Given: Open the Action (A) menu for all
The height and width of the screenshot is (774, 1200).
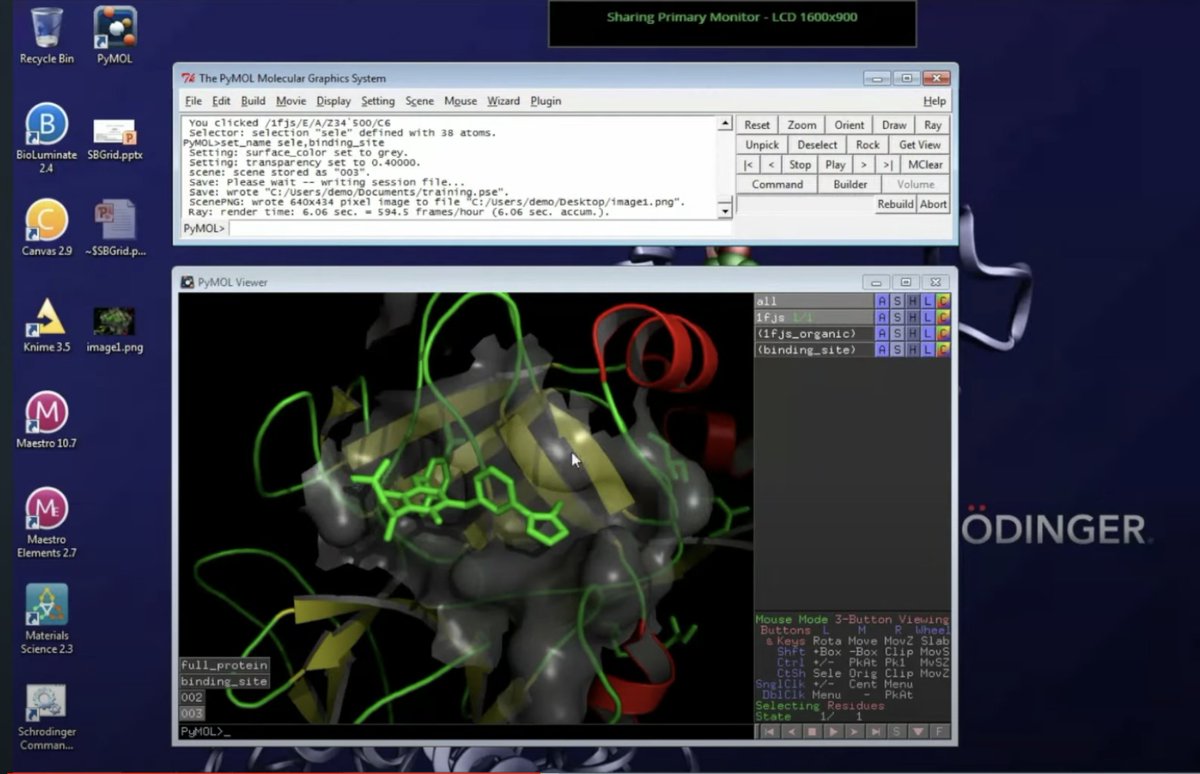Looking at the screenshot, I should pyautogui.click(x=882, y=301).
